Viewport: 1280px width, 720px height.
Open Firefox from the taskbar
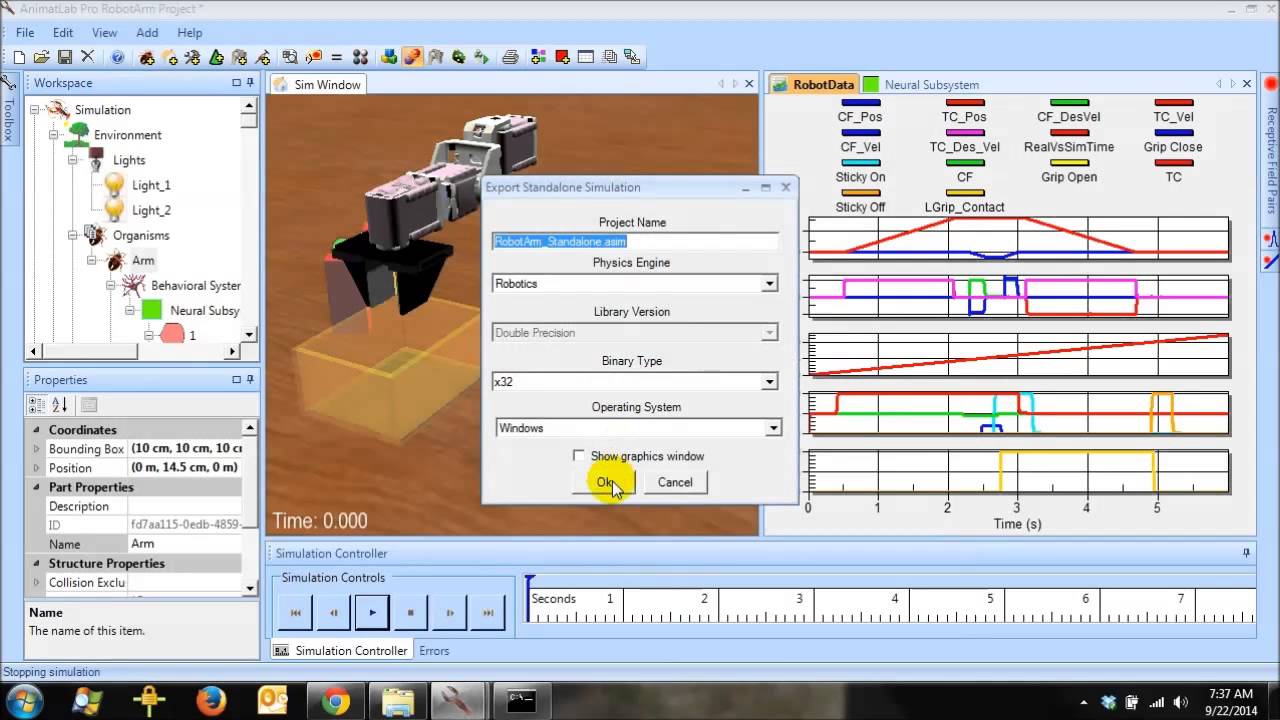pyautogui.click(x=211, y=702)
